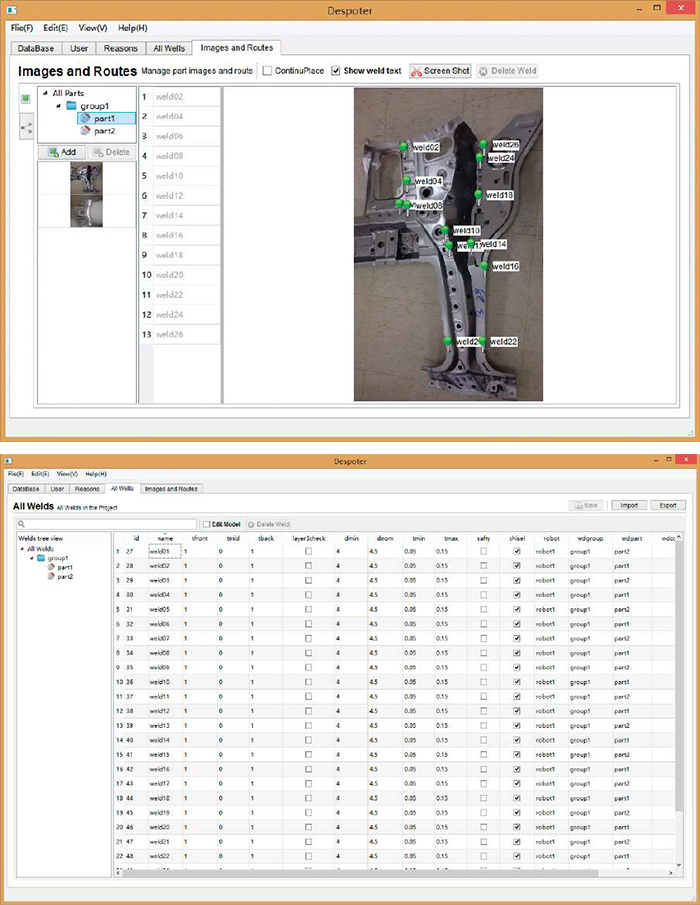Collapse the All Welds tree node
Image resolution: width=700 pixels, height=905 pixels.
(x=23, y=549)
